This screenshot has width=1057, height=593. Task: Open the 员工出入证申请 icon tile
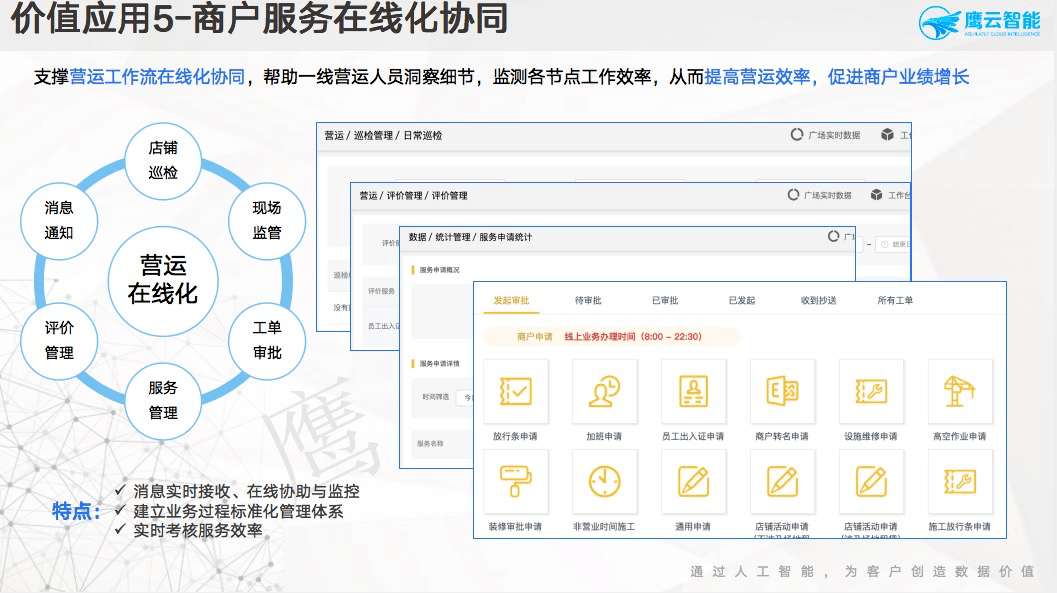pyautogui.click(x=694, y=392)
